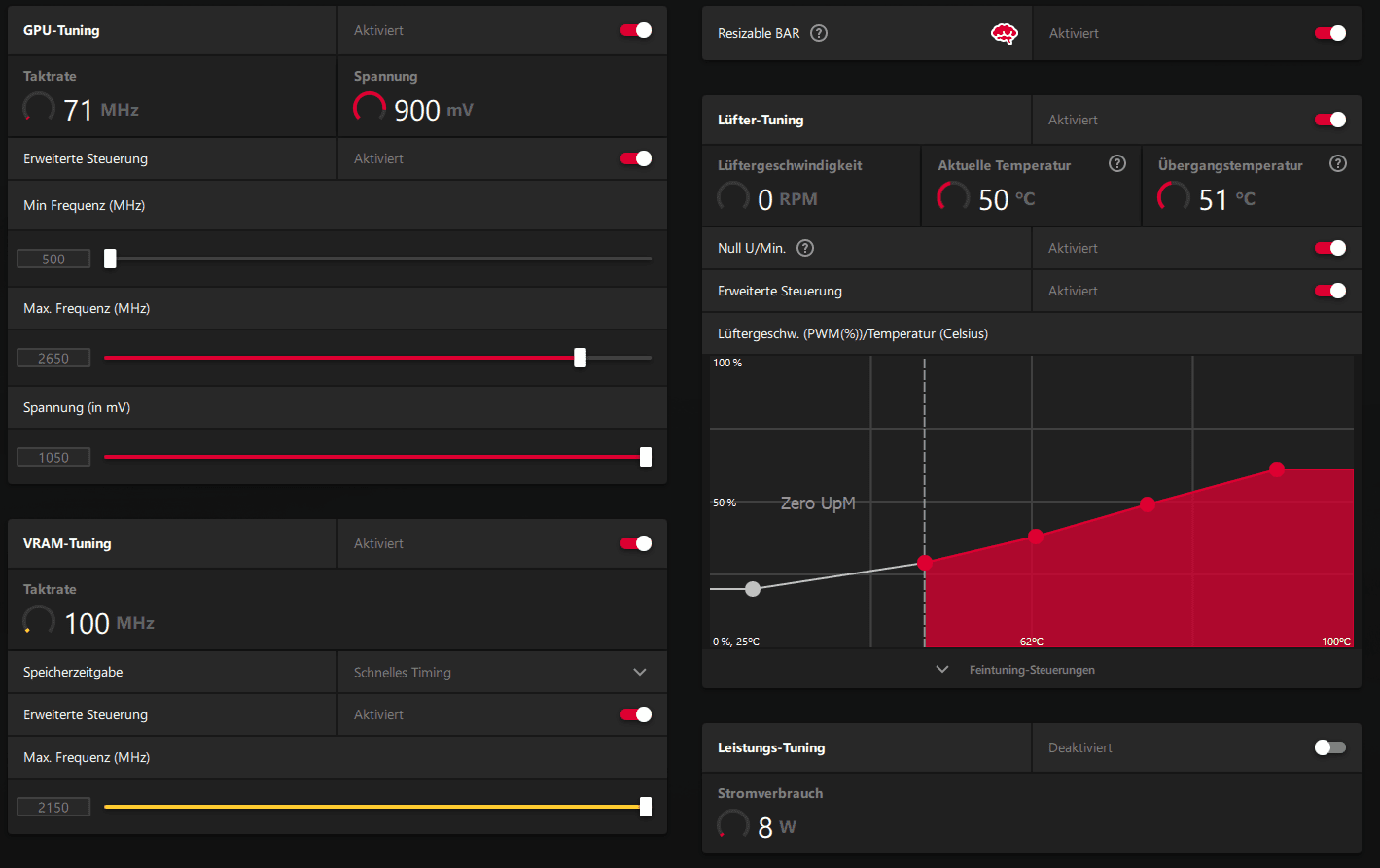
Task: Click the 0 %, 25°C axis label
Action: 736,642
